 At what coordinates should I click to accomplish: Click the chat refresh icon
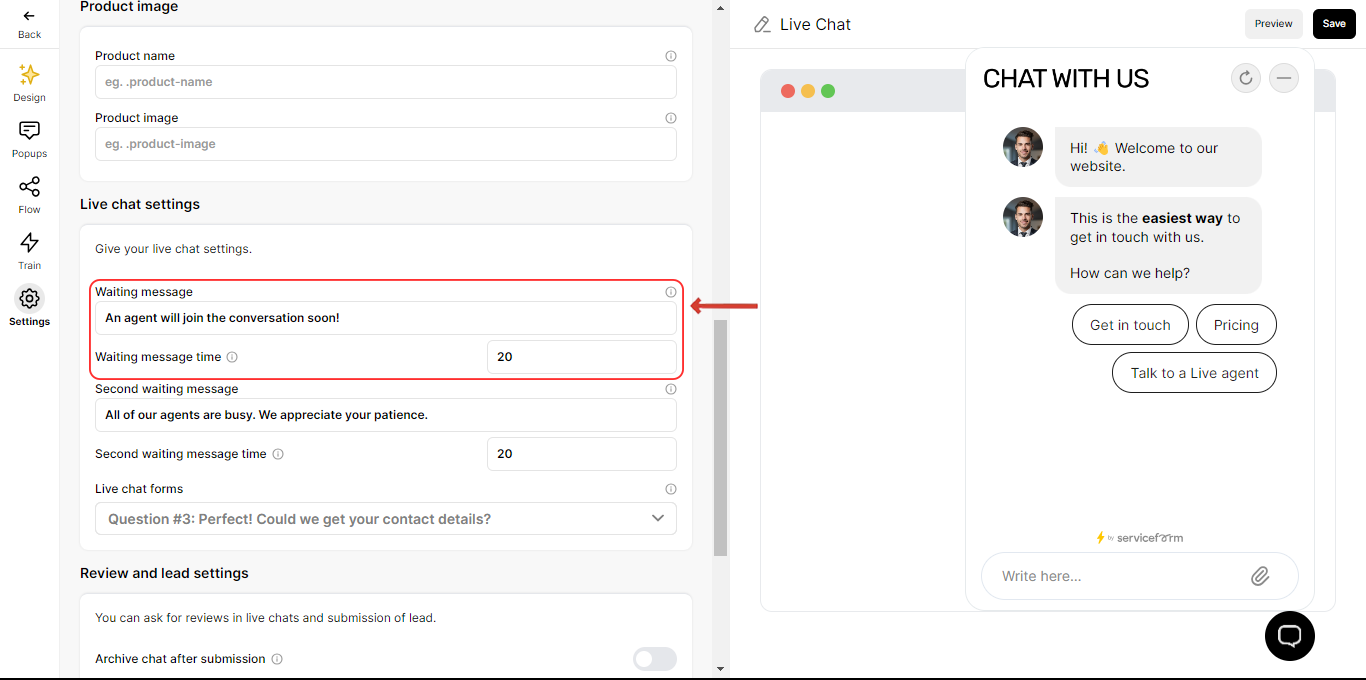pos(1246,78)
